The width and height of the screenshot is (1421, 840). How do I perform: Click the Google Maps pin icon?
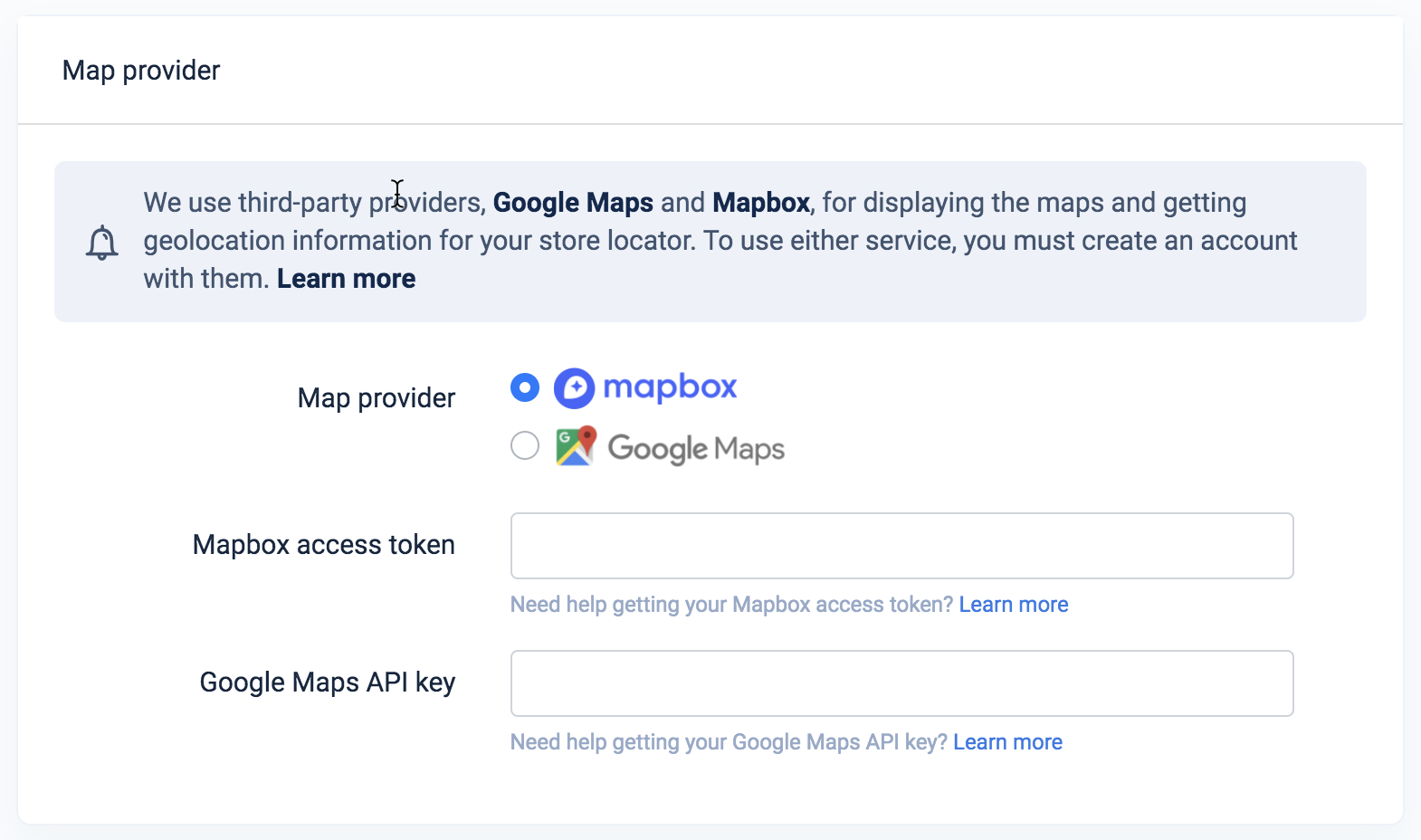[576, 446]
